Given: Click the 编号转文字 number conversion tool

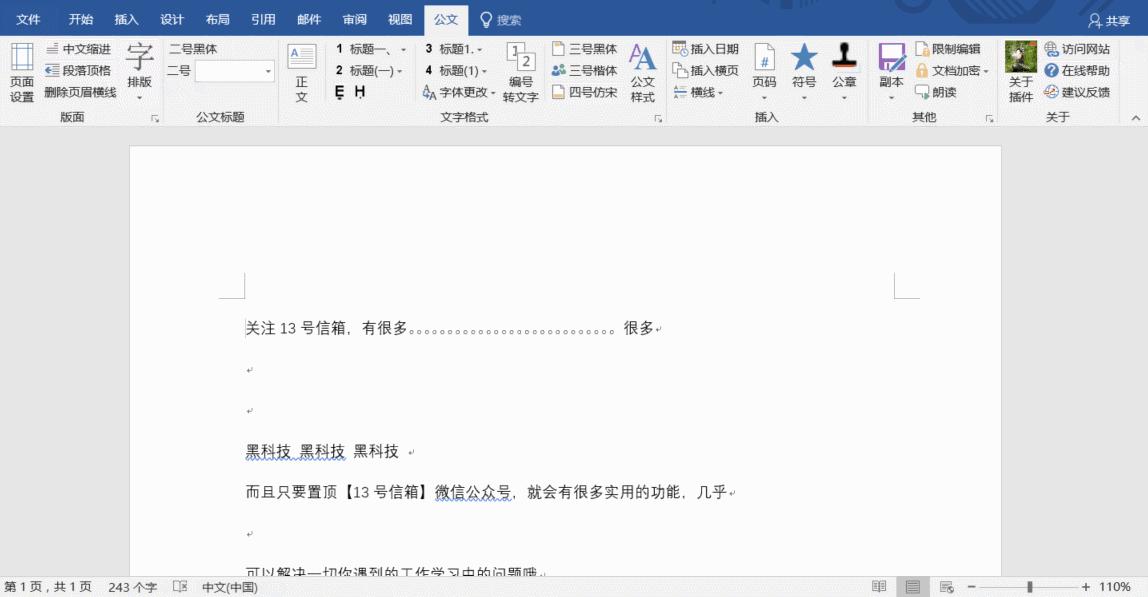Looking at the screenshot, I should click(x=520, y=70).
